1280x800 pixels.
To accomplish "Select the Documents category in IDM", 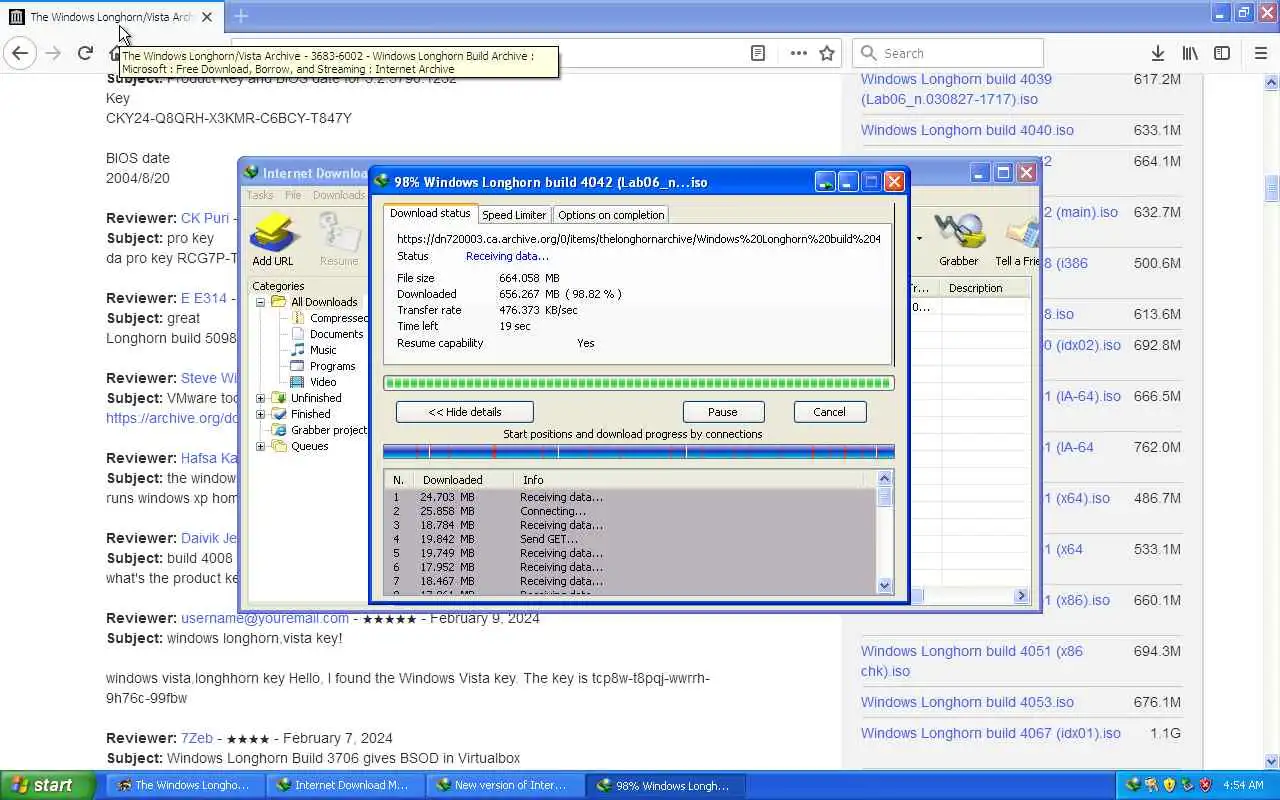I will [336, 334].
